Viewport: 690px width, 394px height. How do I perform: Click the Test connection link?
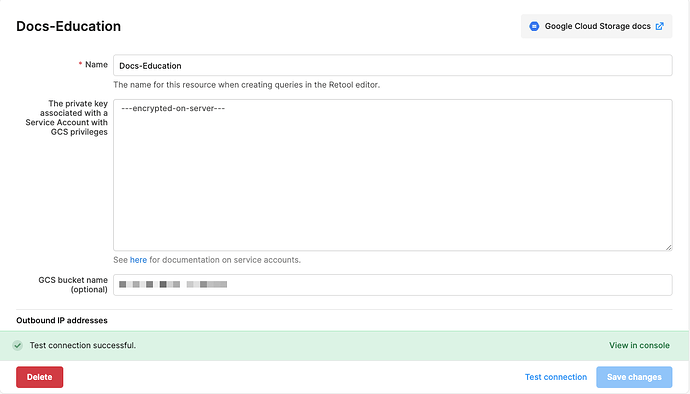[x=556, y=377]
